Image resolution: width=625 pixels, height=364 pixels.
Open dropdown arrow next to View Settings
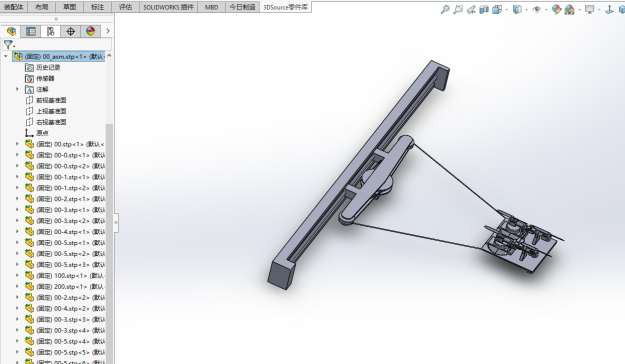(599, 10)
